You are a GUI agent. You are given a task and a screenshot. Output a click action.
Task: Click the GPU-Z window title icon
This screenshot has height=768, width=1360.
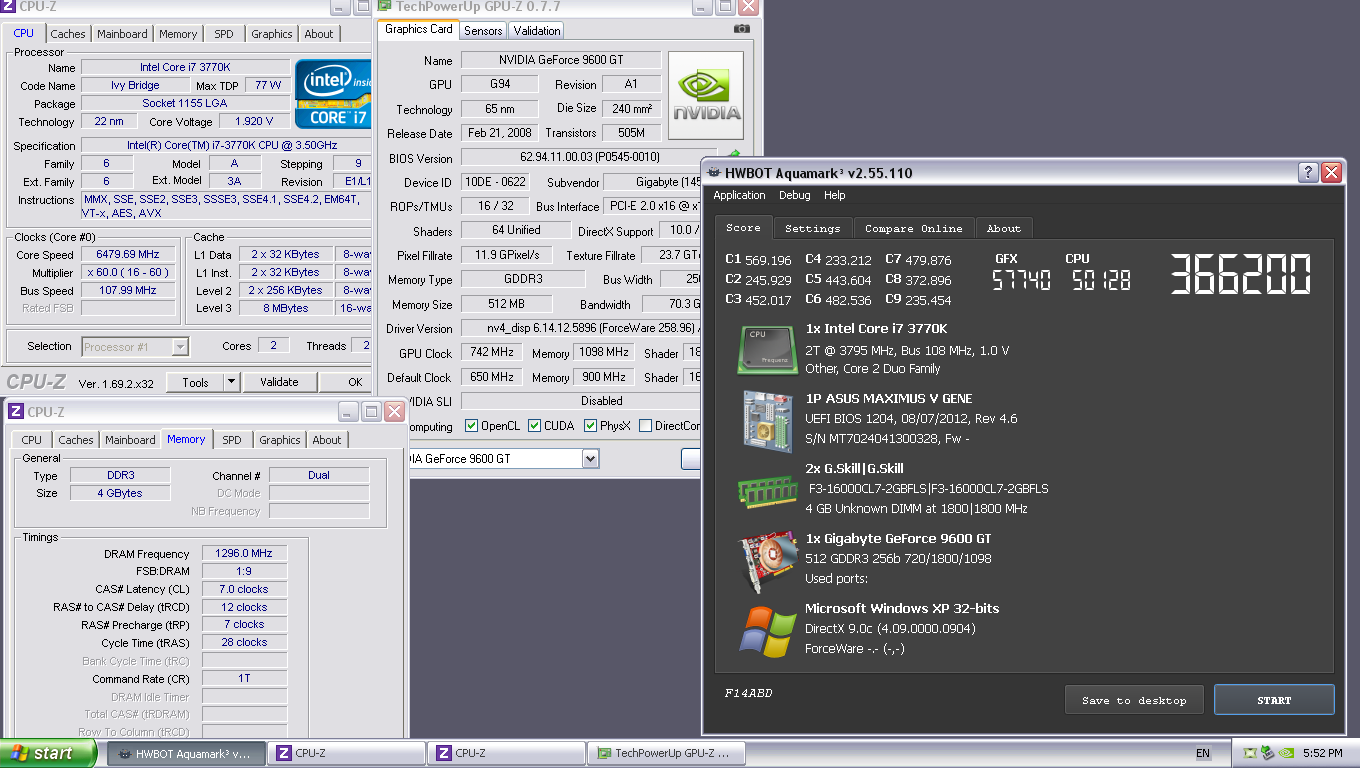click(384, 6)
